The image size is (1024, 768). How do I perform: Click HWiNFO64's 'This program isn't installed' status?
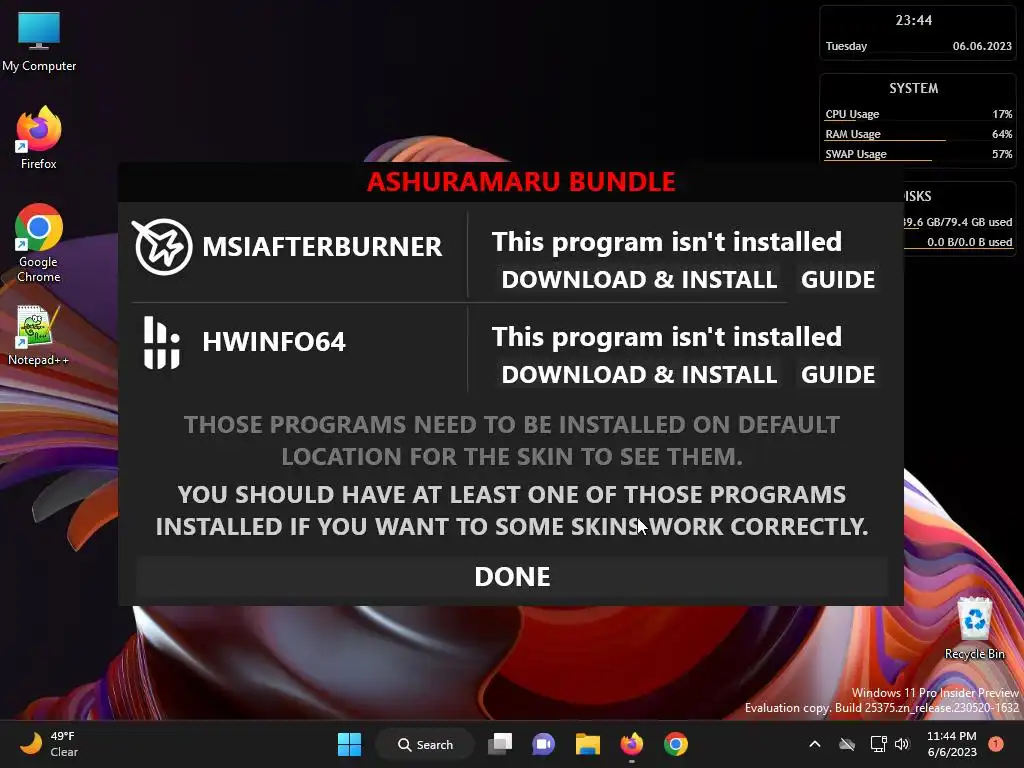667,337
